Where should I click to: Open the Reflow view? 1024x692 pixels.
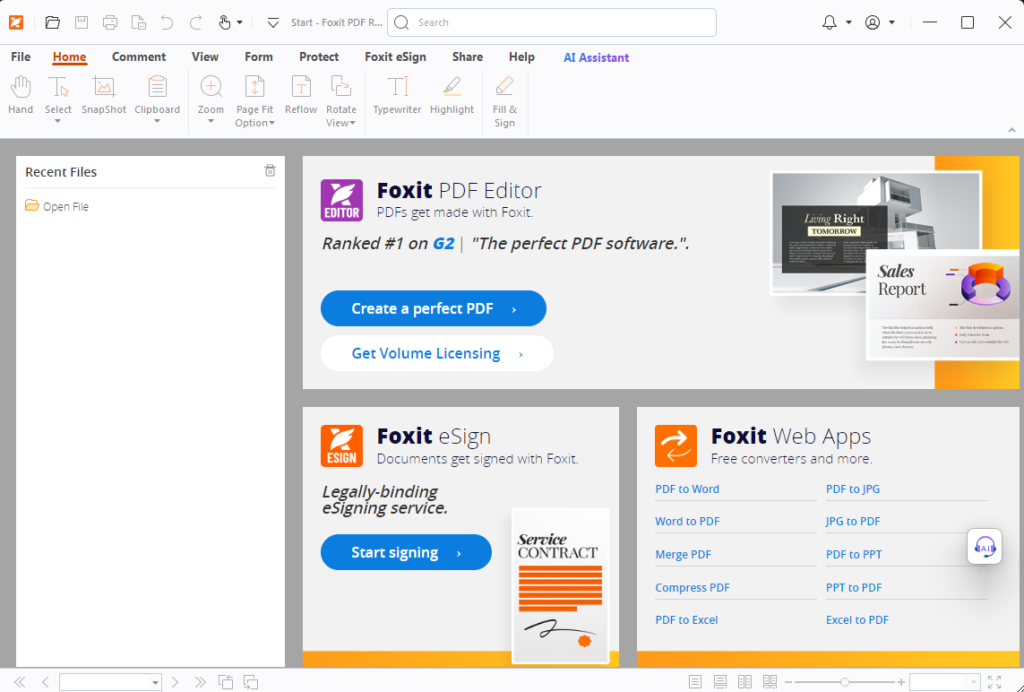pos(300,95)
